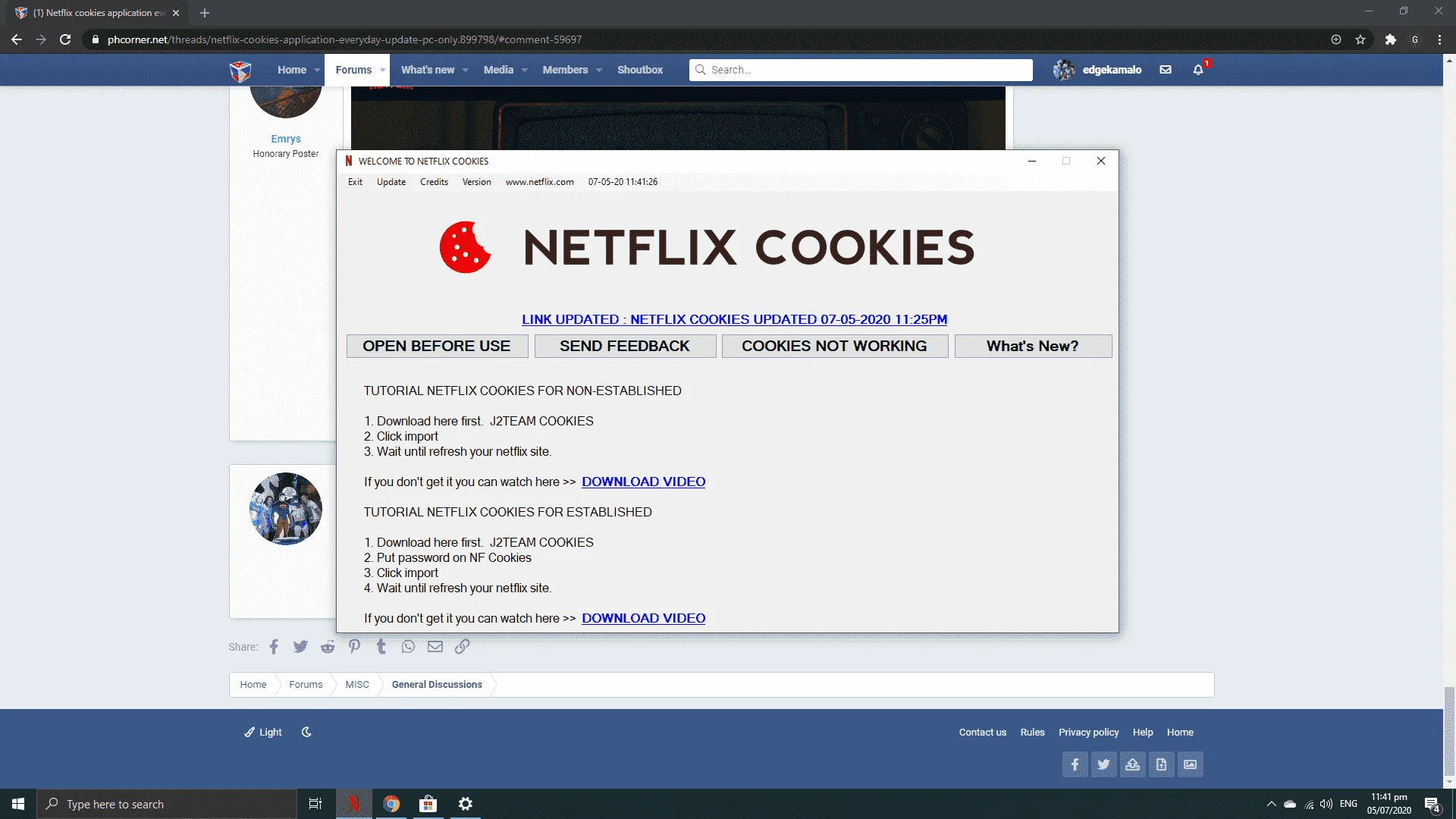
Task: Open footer Facebook social button
Action: point(1075,764)
